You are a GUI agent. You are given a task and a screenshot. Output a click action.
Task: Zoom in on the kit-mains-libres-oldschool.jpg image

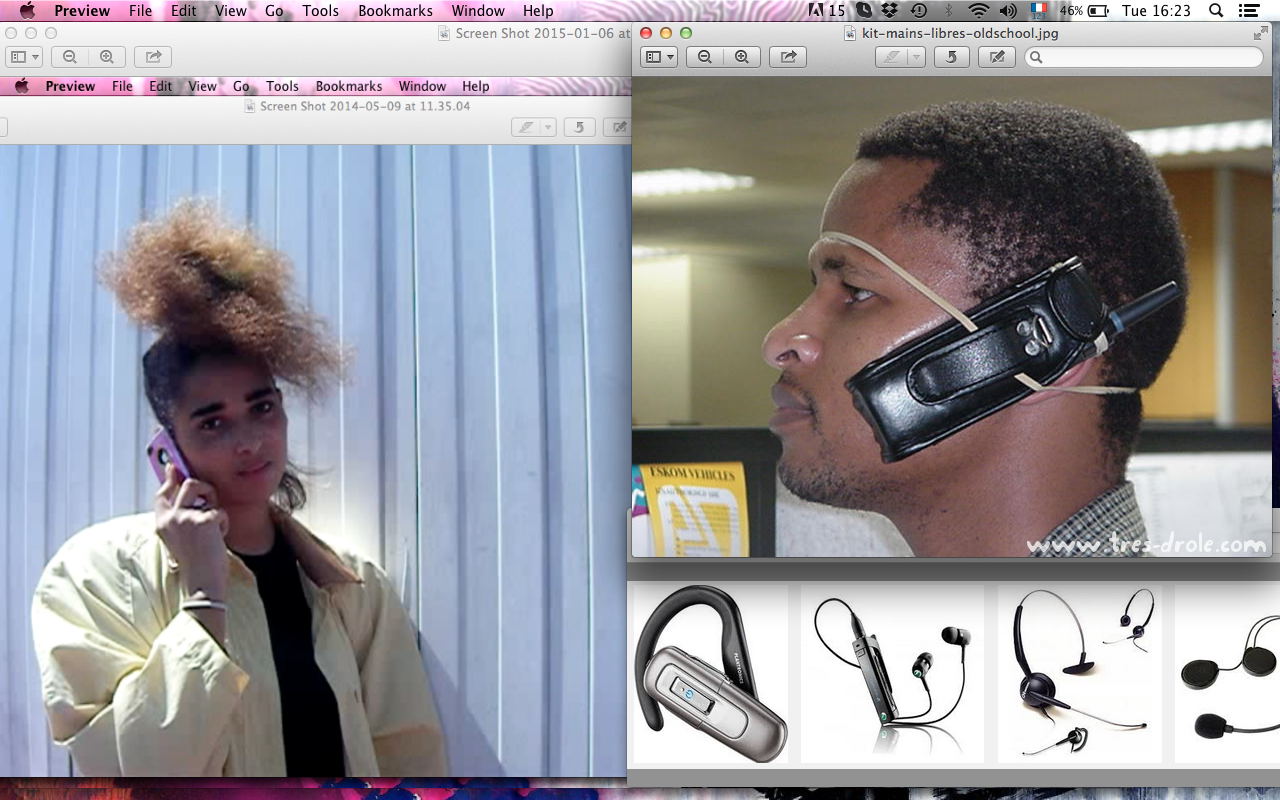click(741, 57)
